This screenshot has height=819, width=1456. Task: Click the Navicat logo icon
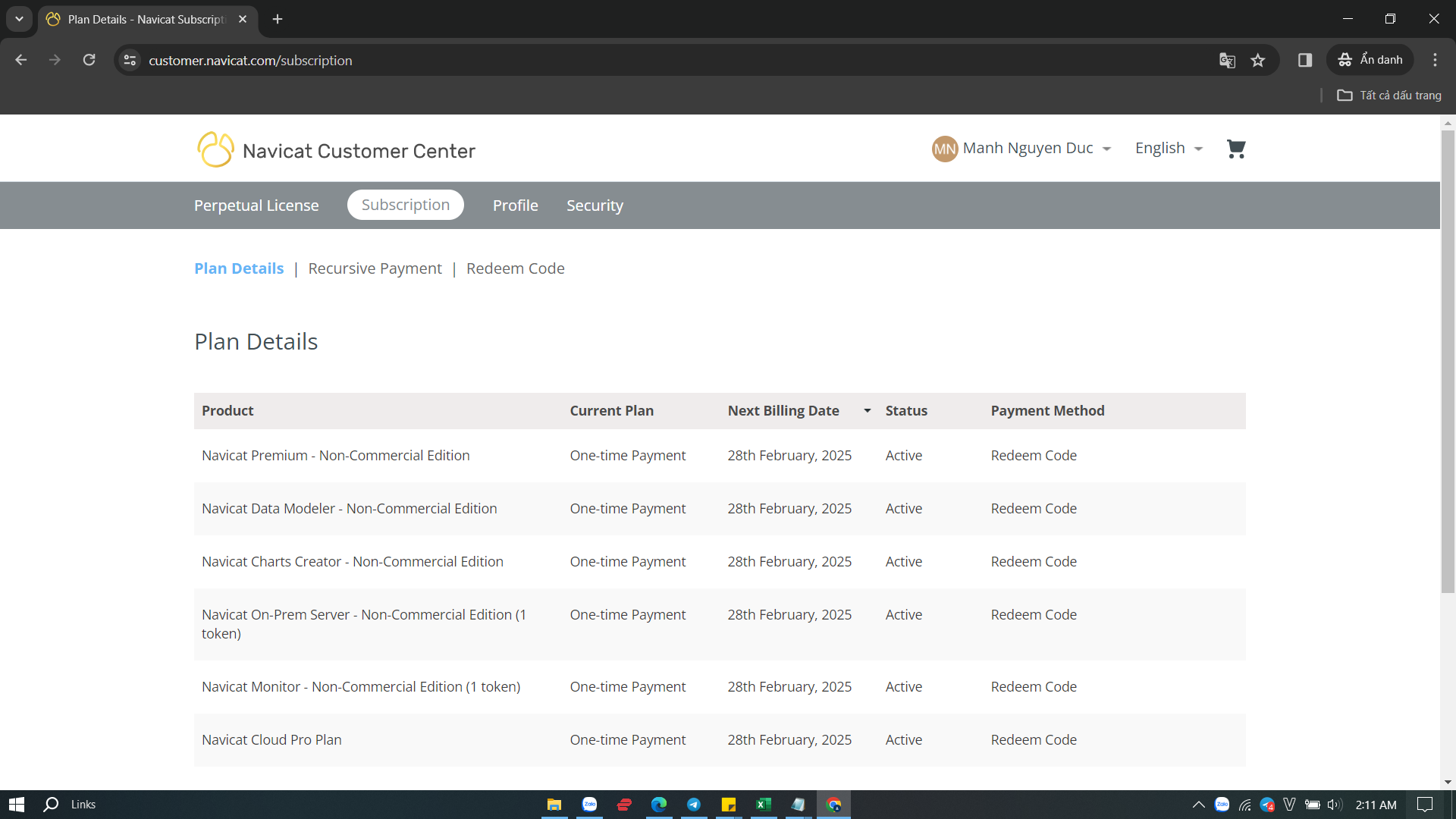[215, 149]
